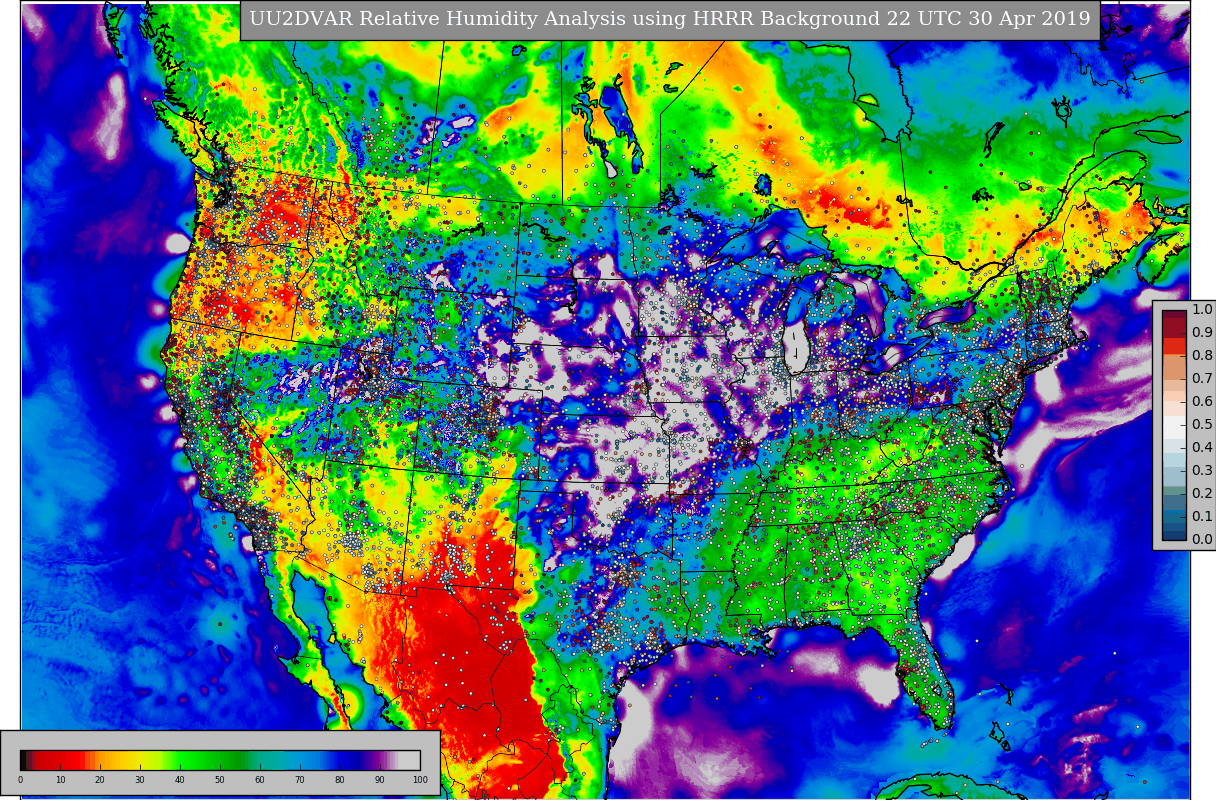Click the black end of the humidity colorbar
Screen dimensions: 1216x800
coord(23,760)
